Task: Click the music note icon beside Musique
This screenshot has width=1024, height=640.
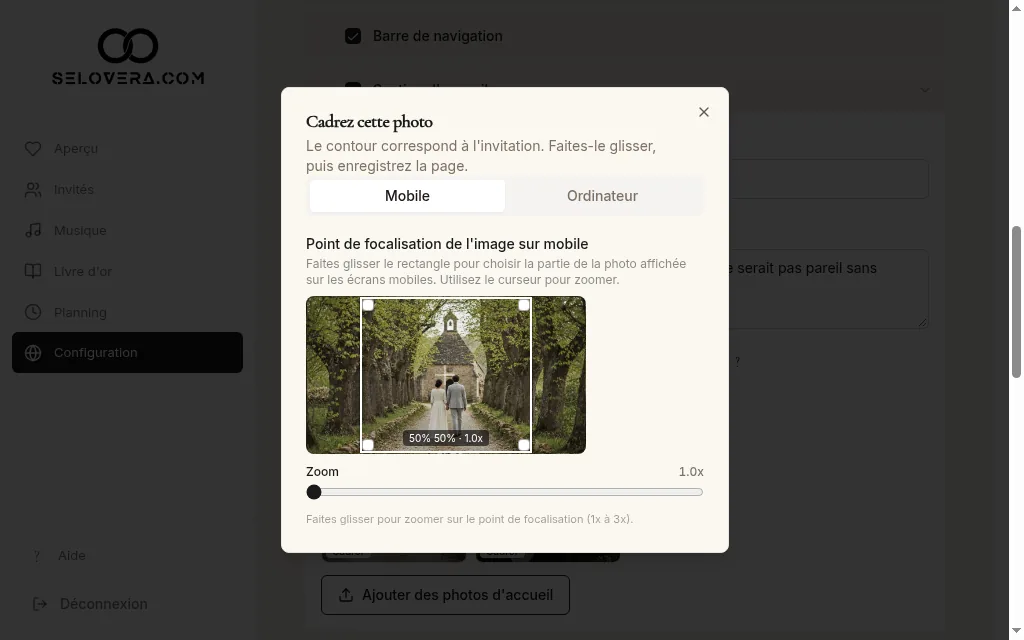Action: (33, 231)
